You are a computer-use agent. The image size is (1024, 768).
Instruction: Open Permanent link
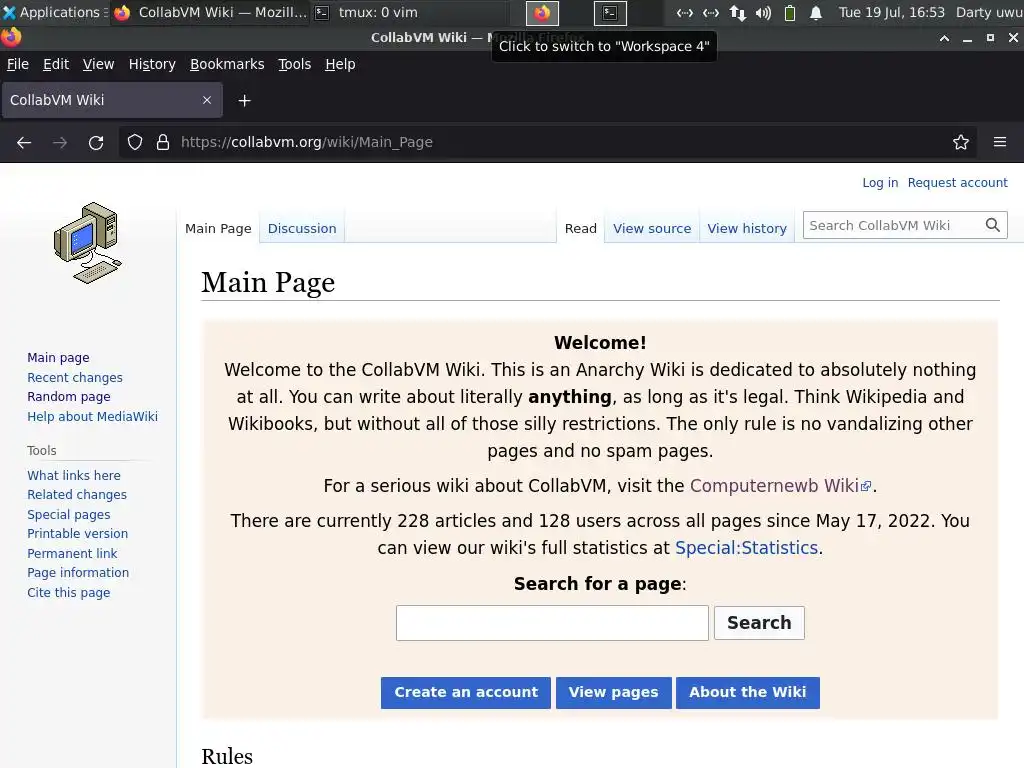72,554
